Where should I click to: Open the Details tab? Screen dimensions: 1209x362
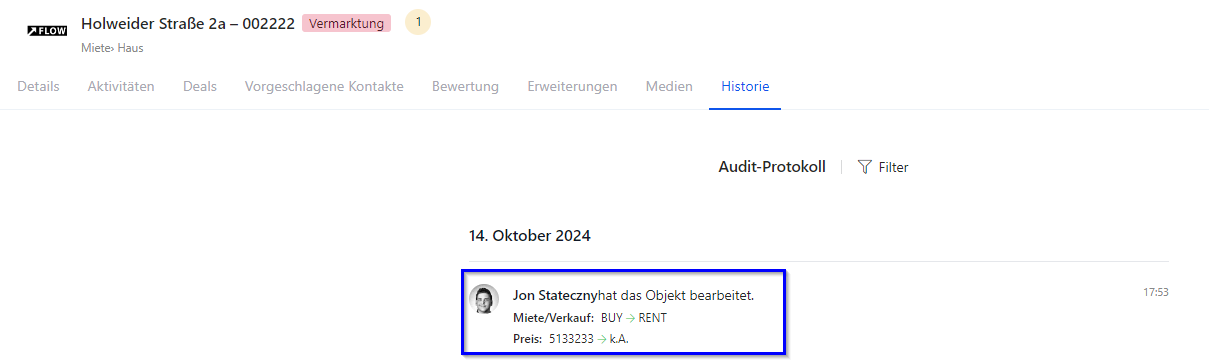tap(38, 87)
